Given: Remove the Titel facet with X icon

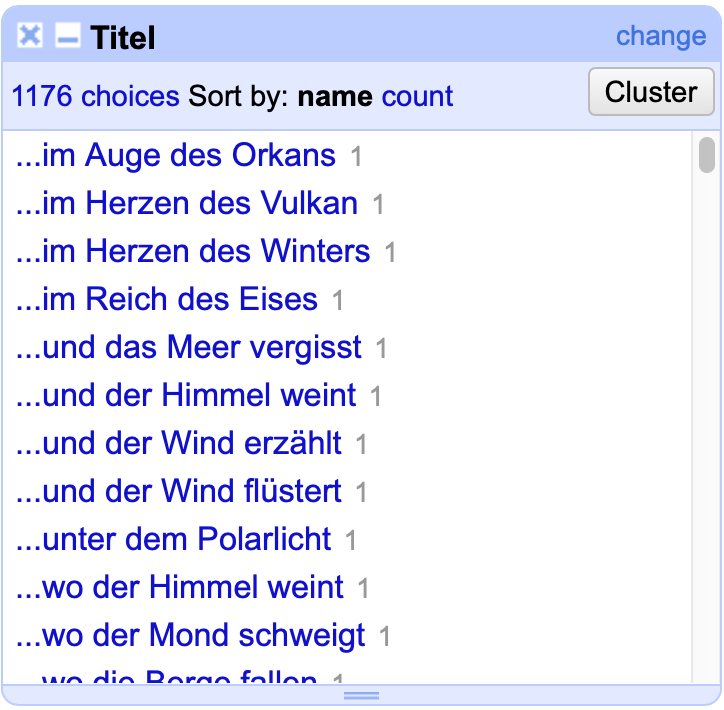Looking at the screenshot, I should 30,36.
